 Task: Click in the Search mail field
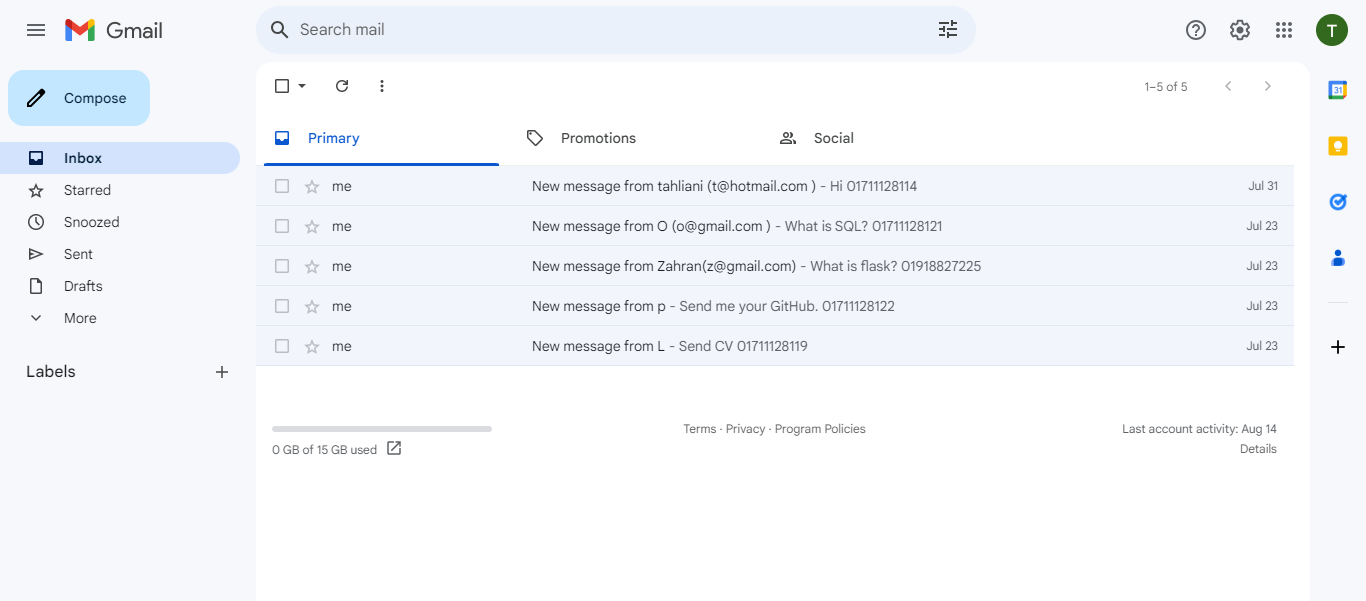coord(600,30)
